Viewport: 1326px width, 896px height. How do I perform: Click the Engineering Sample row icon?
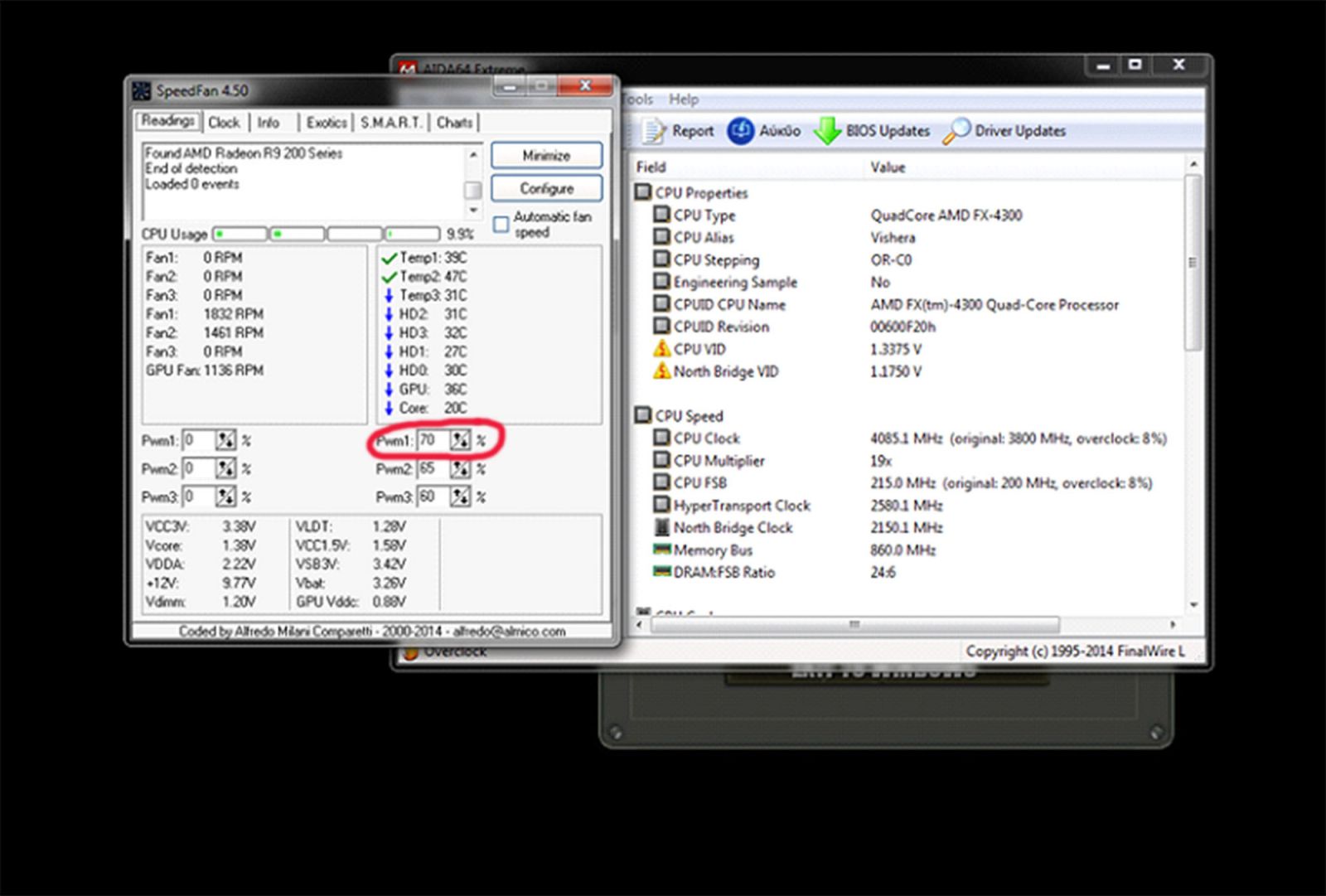(661, 282)
